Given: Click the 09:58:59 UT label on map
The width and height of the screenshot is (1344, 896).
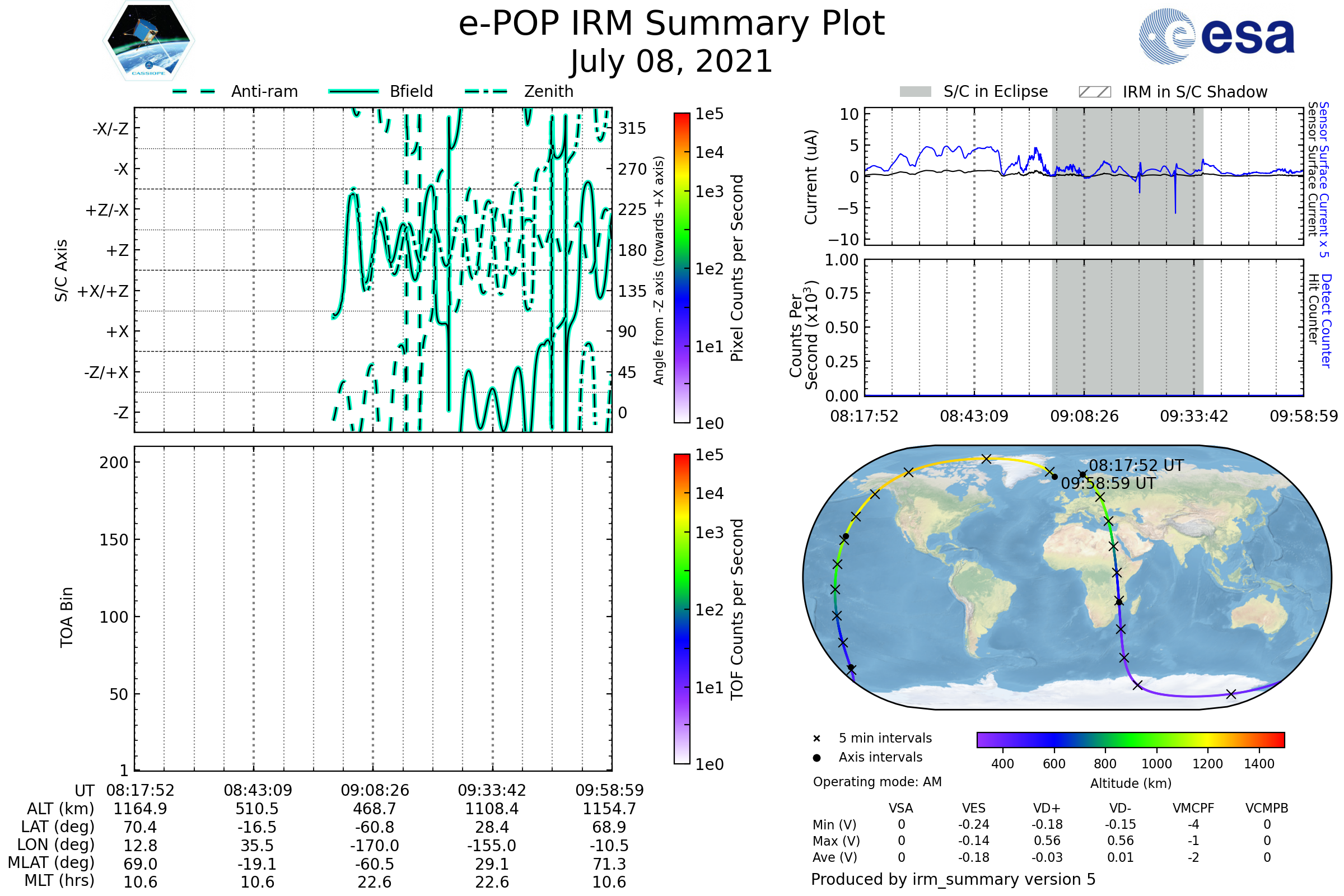Looking at the screenshot, I should tap(1108, 484).
